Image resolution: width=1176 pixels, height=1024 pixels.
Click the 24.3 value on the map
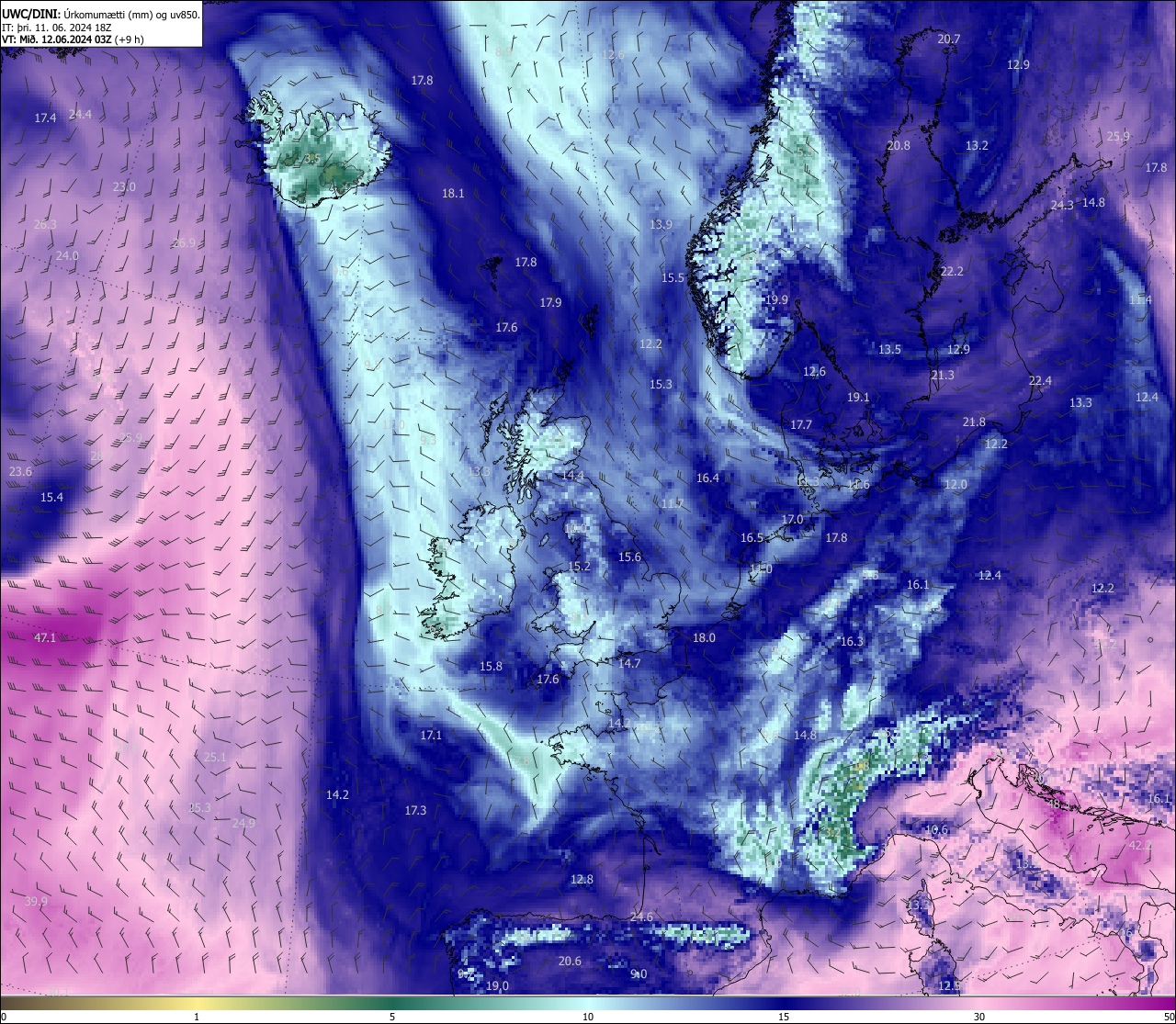pos(1062,205)
